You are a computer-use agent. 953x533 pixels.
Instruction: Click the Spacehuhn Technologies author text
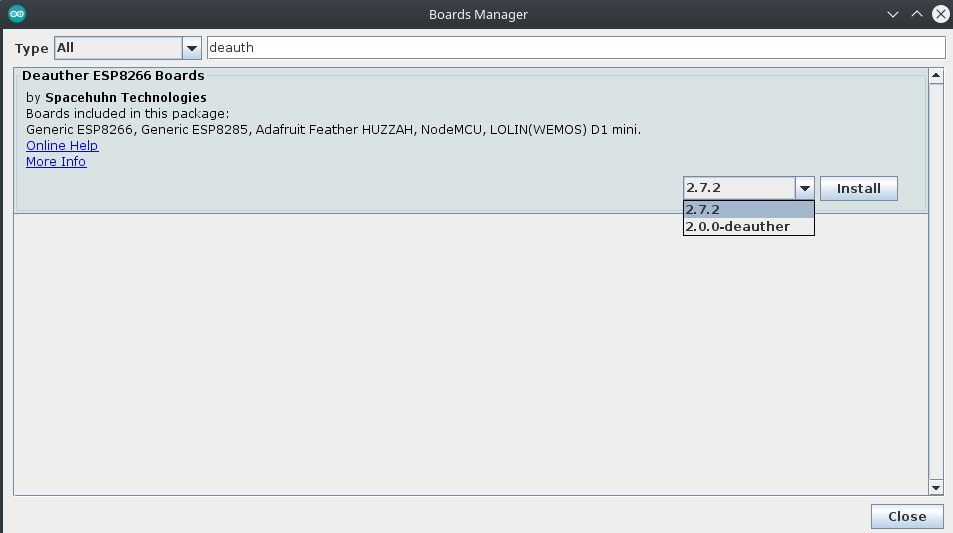pos(126,98)
